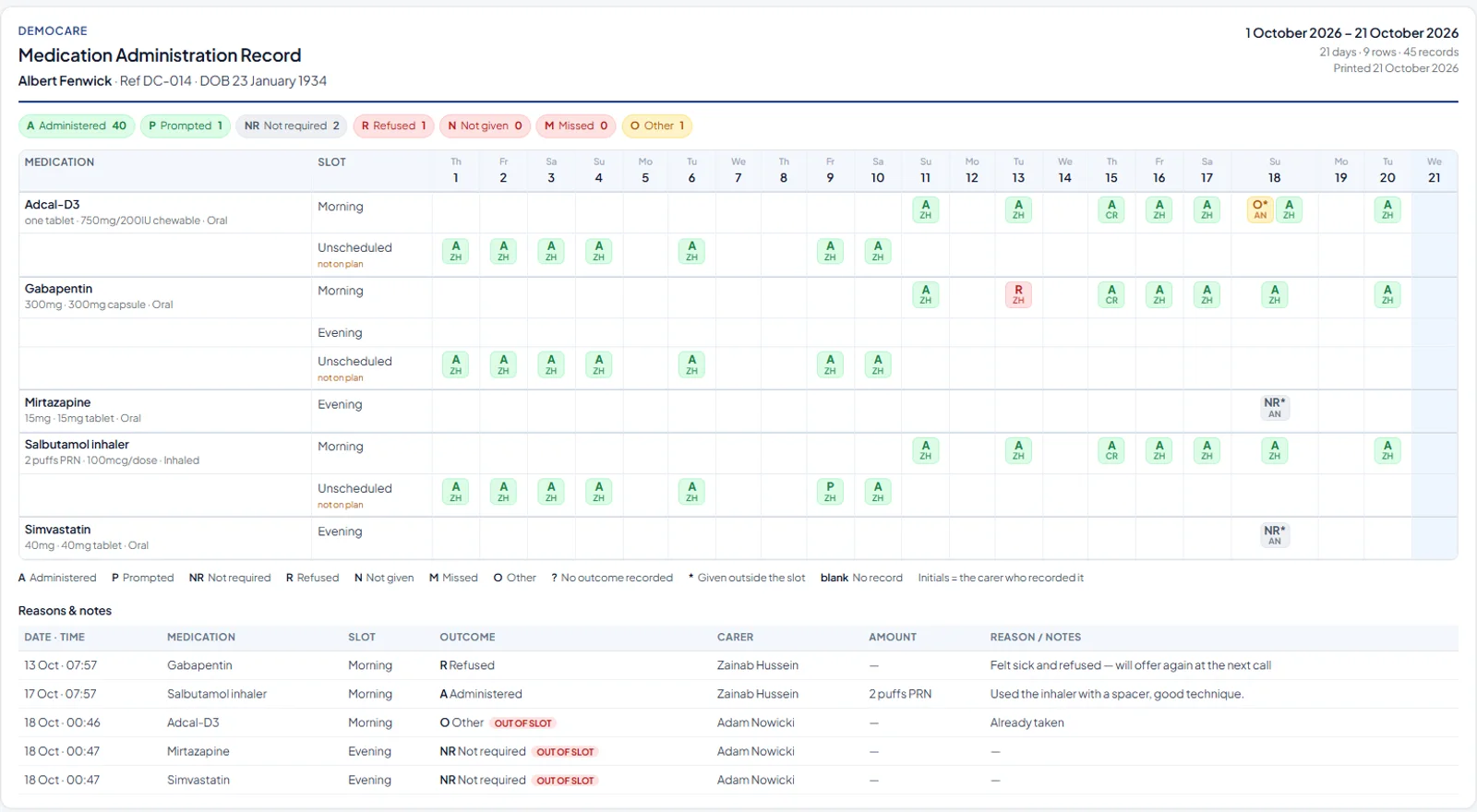Select the Not required 2 pill
This screenshot has width=1477, height=812.
[x=292, y=126]
